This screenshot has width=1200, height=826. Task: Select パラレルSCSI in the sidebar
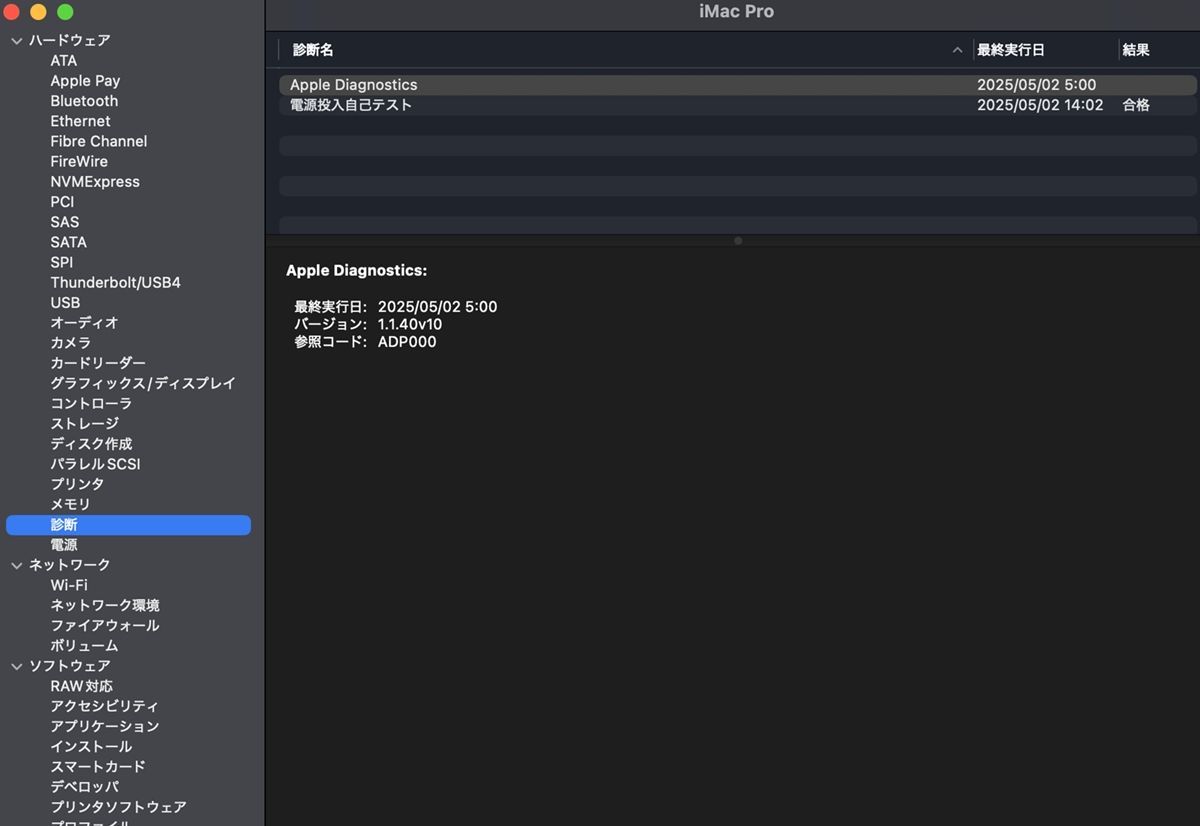coord(95,464)
